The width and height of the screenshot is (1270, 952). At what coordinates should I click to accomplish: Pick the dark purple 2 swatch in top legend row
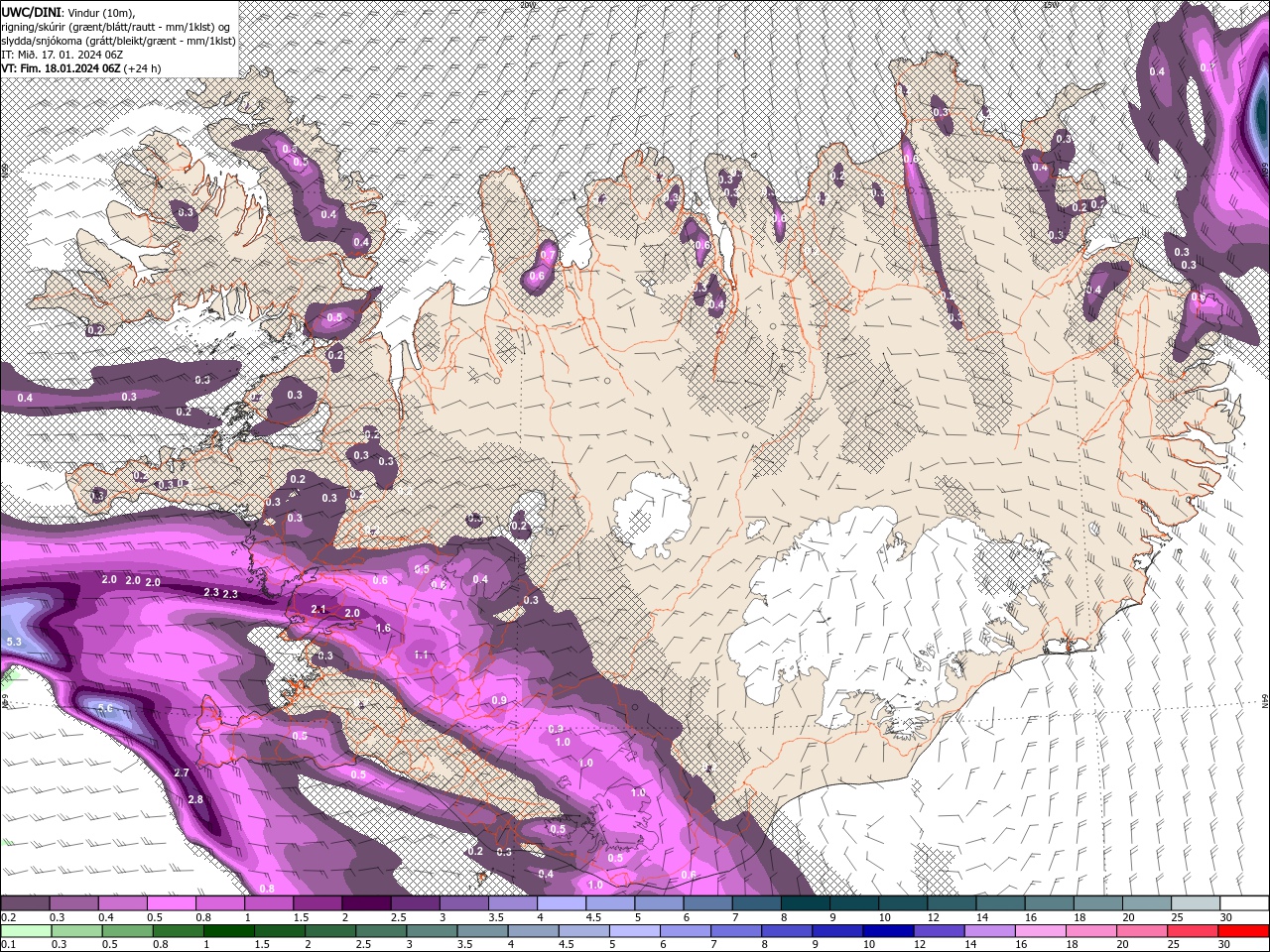coord(366,903)
